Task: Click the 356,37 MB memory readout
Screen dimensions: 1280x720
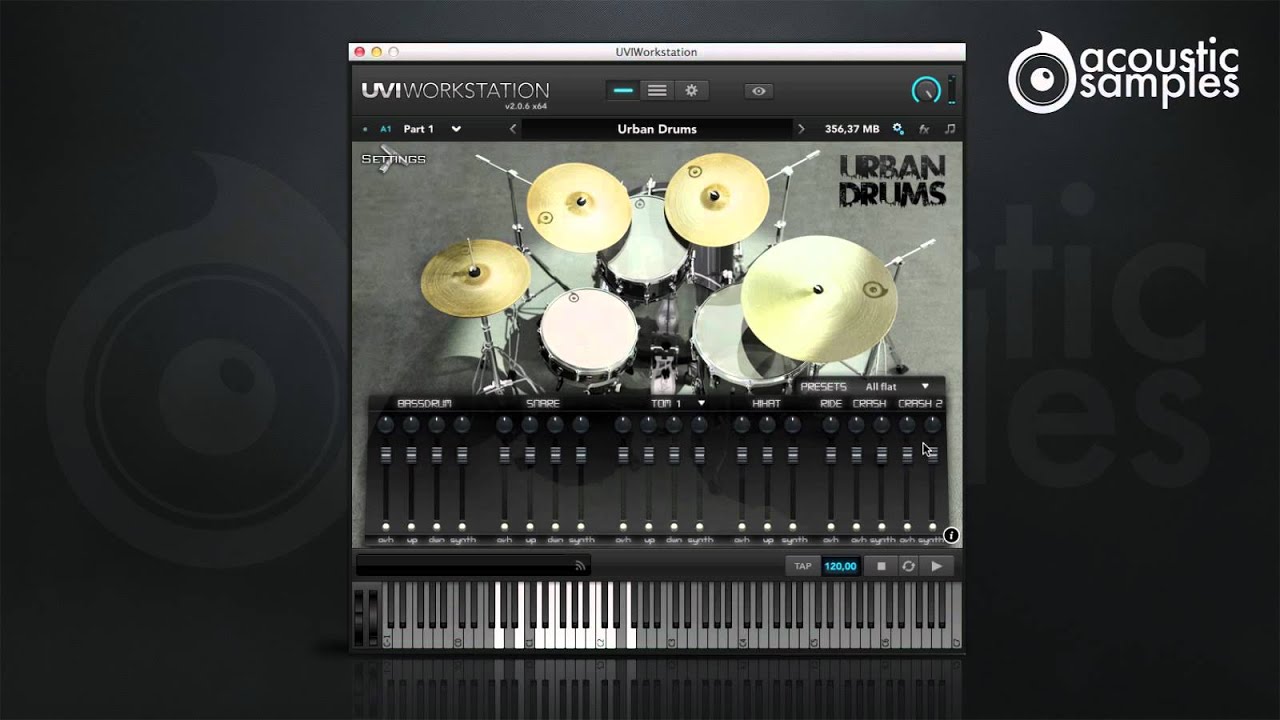Action: point(852,129)
